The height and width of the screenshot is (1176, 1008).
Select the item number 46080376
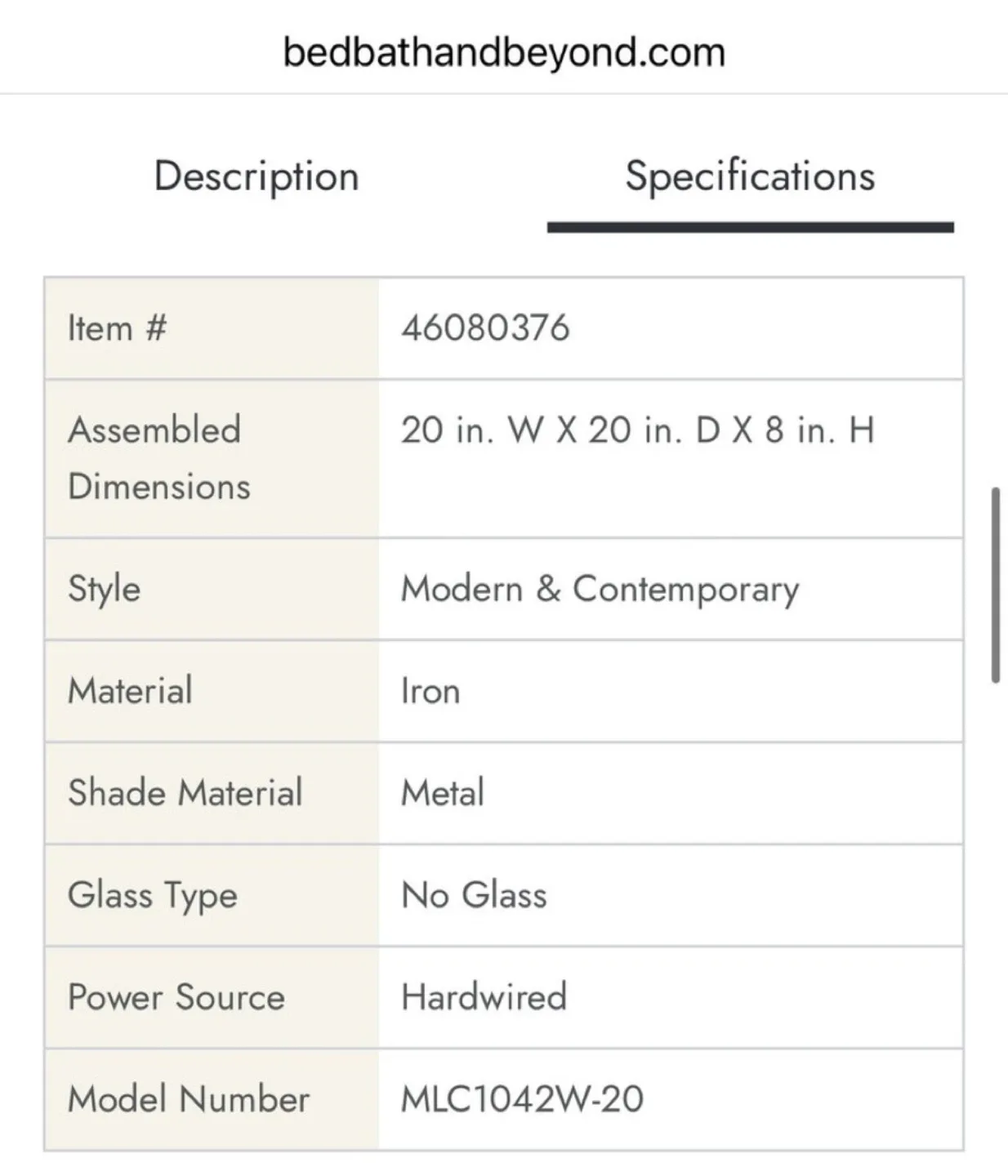485,328
